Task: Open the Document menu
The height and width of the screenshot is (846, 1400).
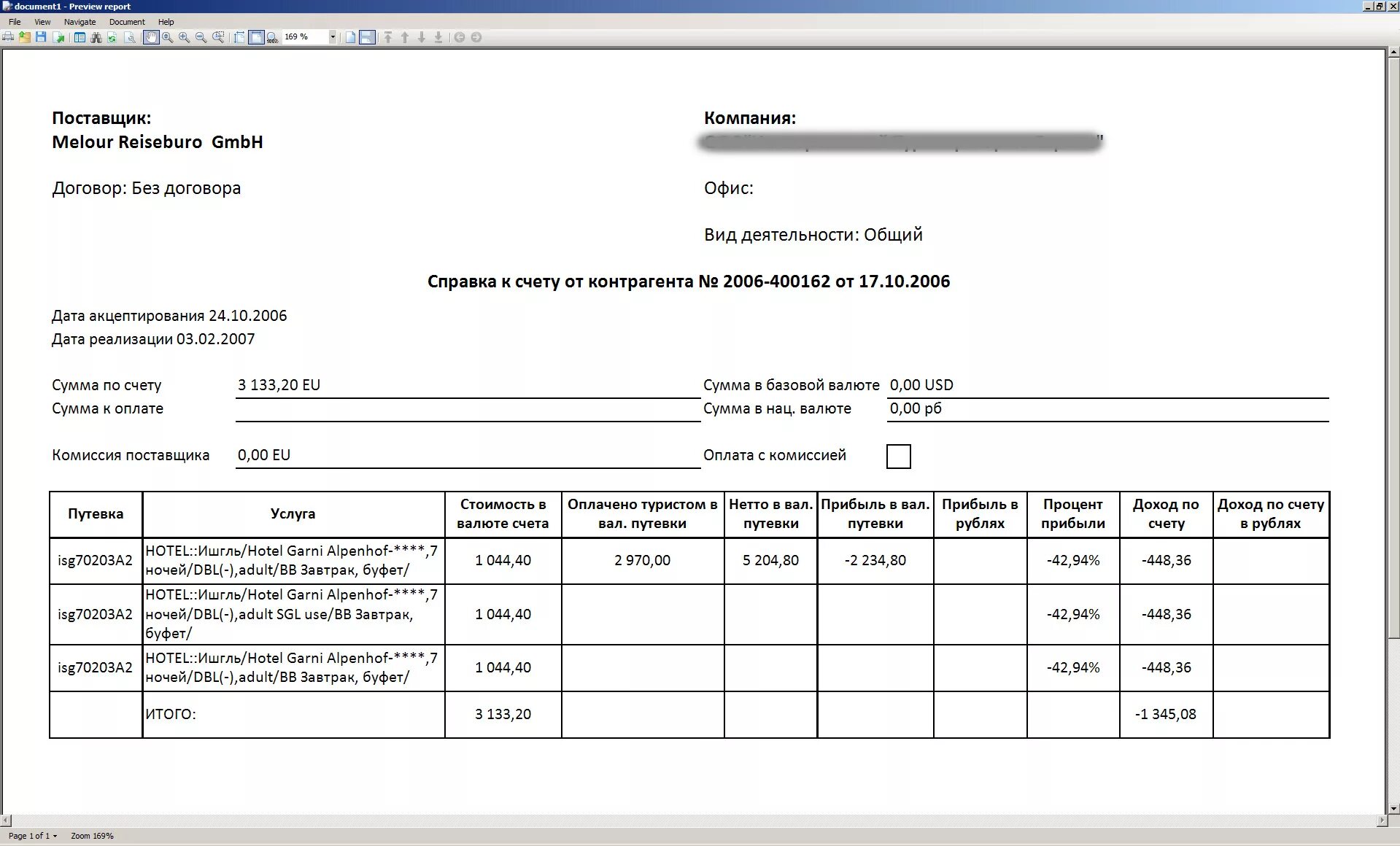Action: 127,22
